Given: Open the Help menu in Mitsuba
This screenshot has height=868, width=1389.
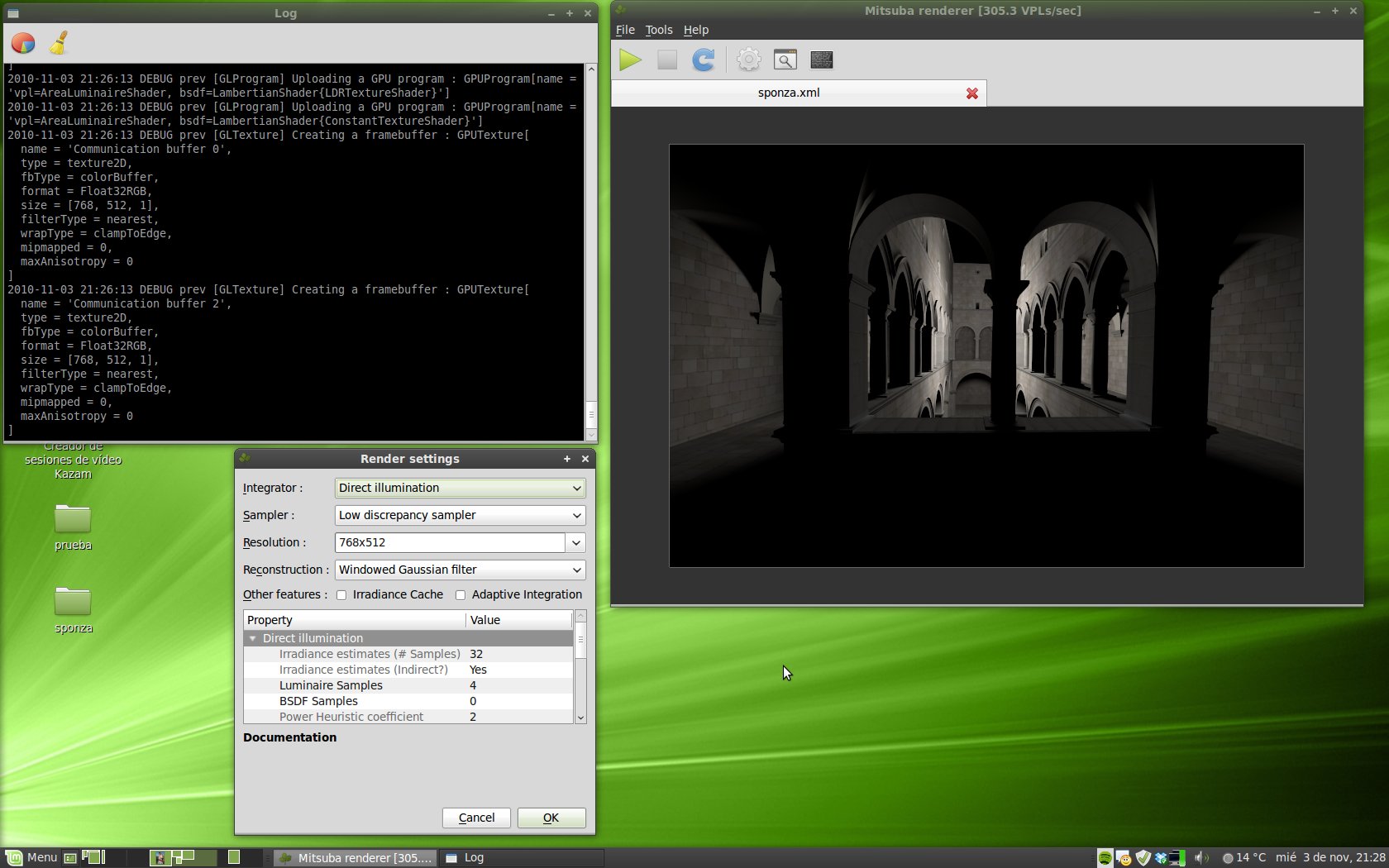Looking at the screenshot, I should point(696,30).
